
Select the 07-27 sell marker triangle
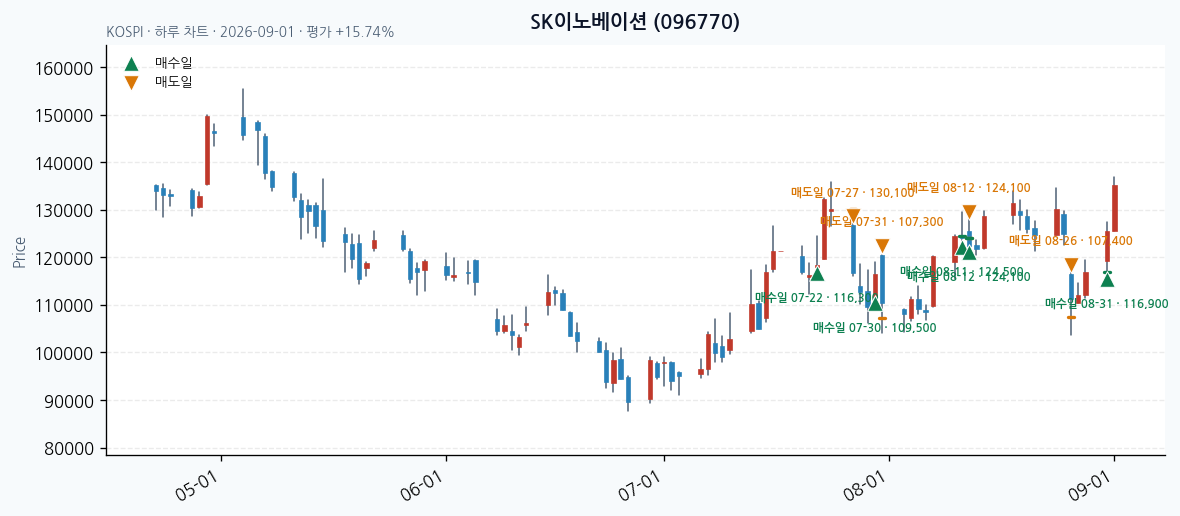click(x=853, y=216)
